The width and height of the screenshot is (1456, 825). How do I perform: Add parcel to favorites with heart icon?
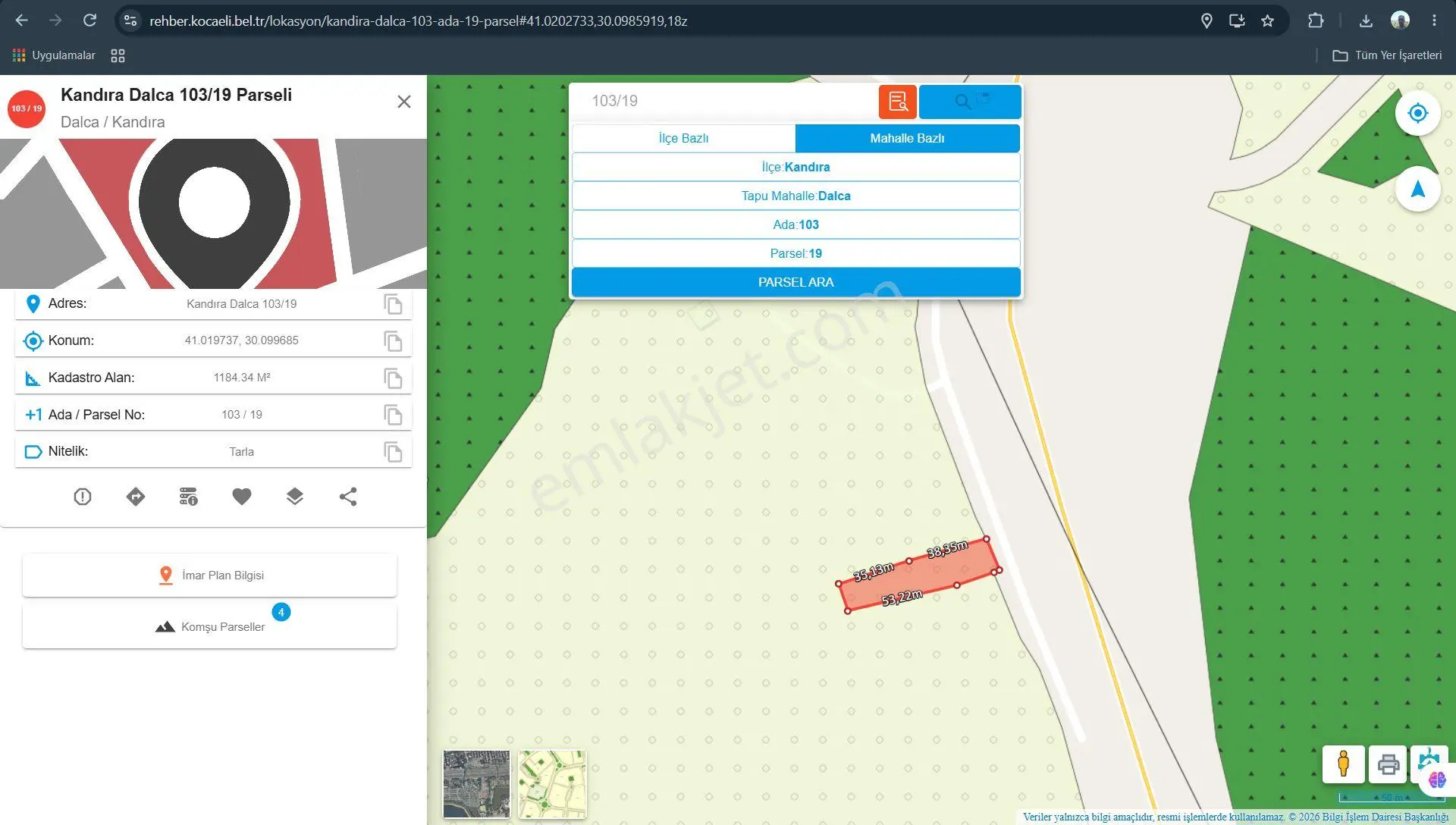click(x=242, y=497)
